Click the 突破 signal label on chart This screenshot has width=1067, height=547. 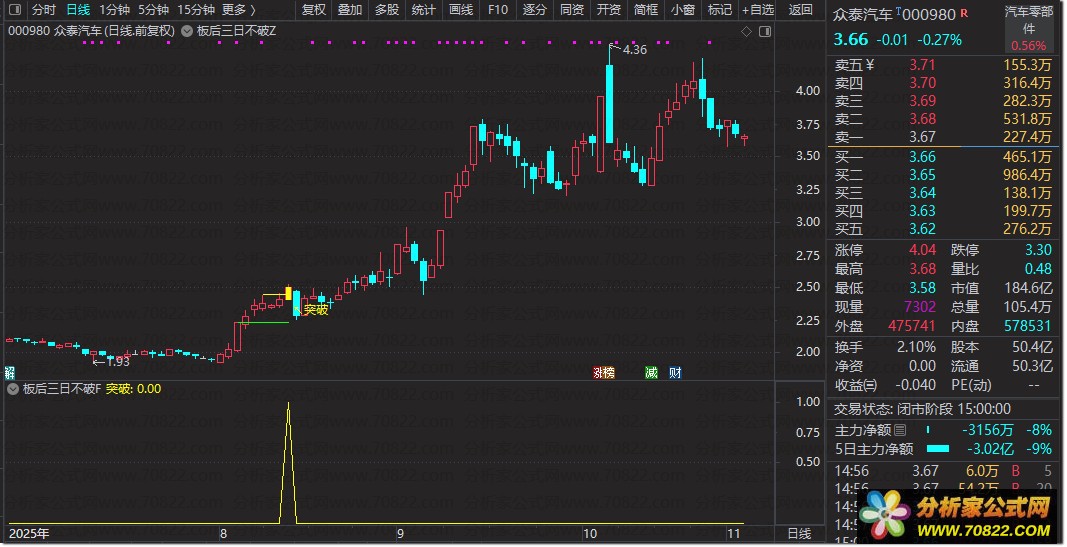point(316,310)
